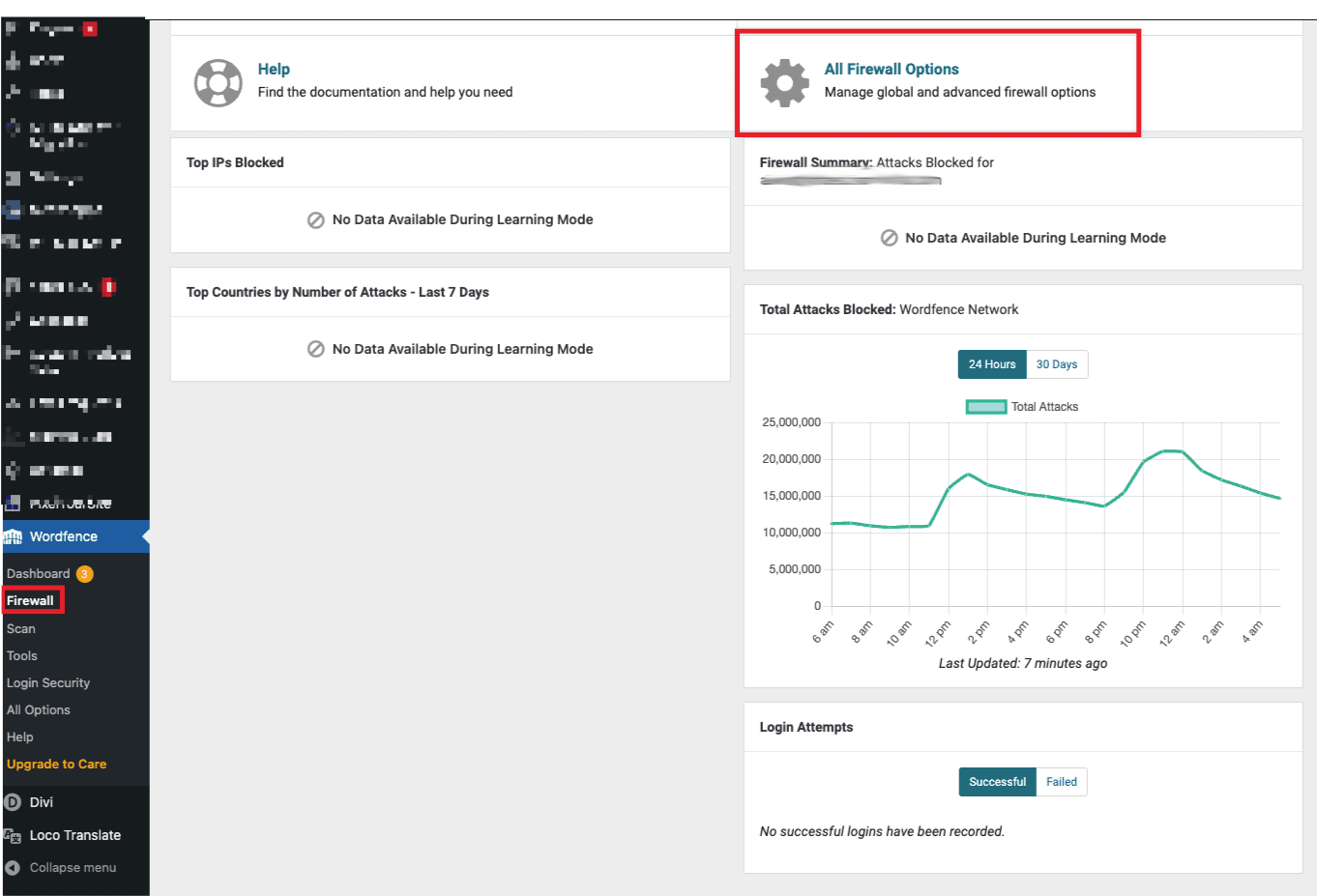Click the Divi logo icon in the sidebar
Image resolution: width=1317 pixels, height=896 pixels.
pos(13,802)
